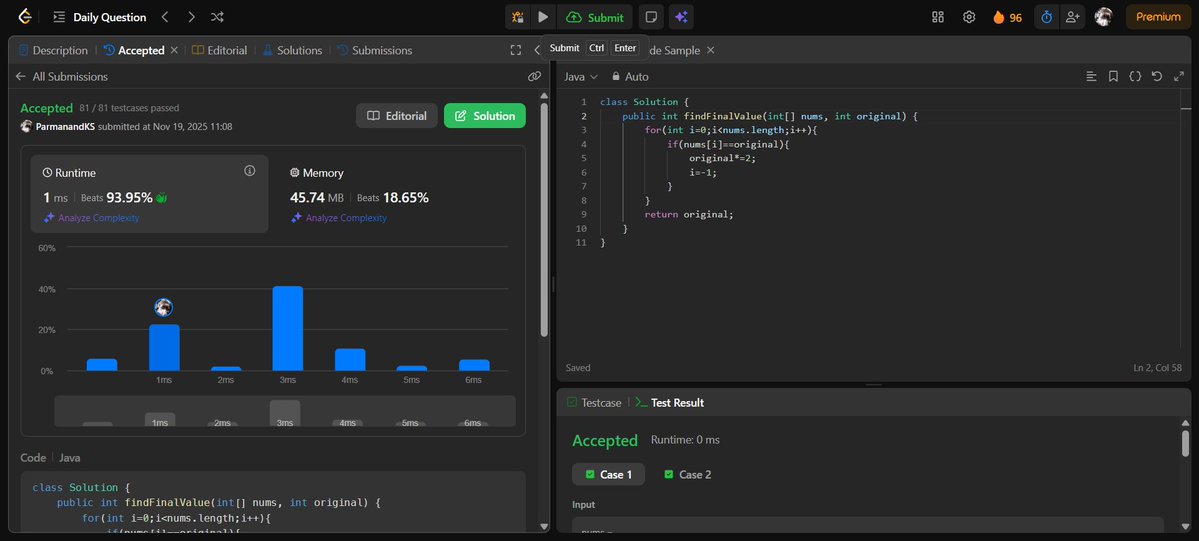Analyze Complexity under Memory

(x=338, y=218)
